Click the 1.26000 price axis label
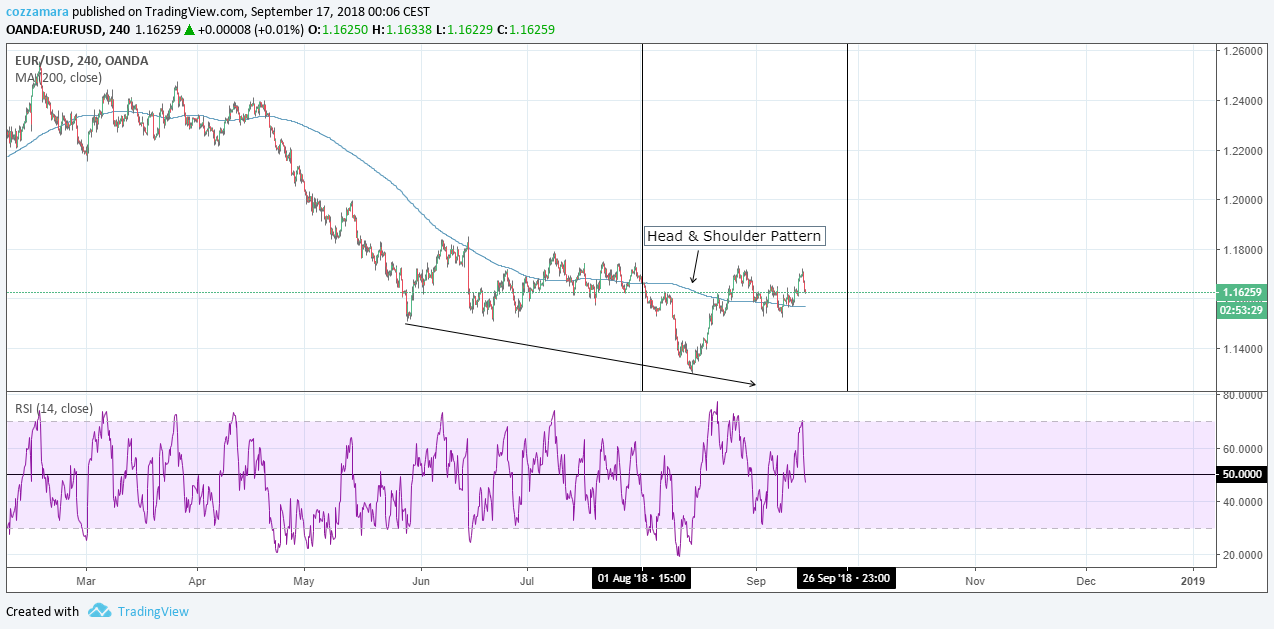The height and width of the screenshot is (629, 1274). [x=1243, y=51]
